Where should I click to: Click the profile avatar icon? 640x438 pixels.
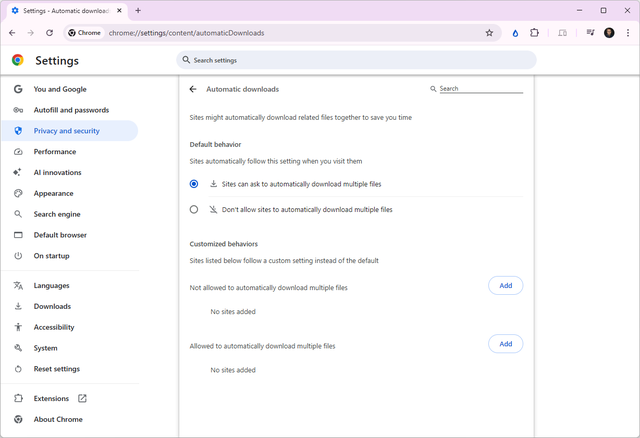tap(609, 32)
